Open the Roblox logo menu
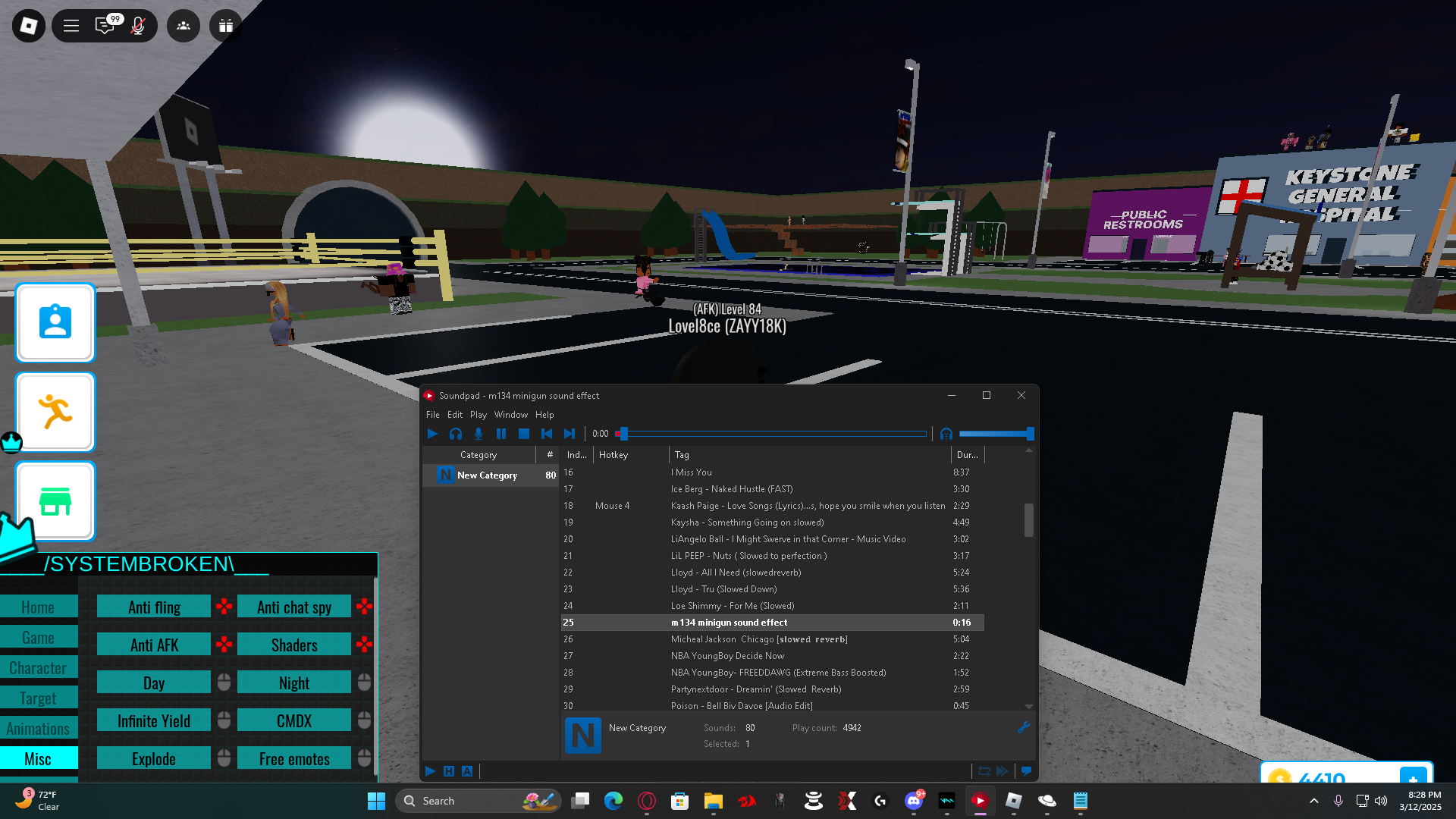Viewport: 1456px width, 819px height. click(29, 26)
